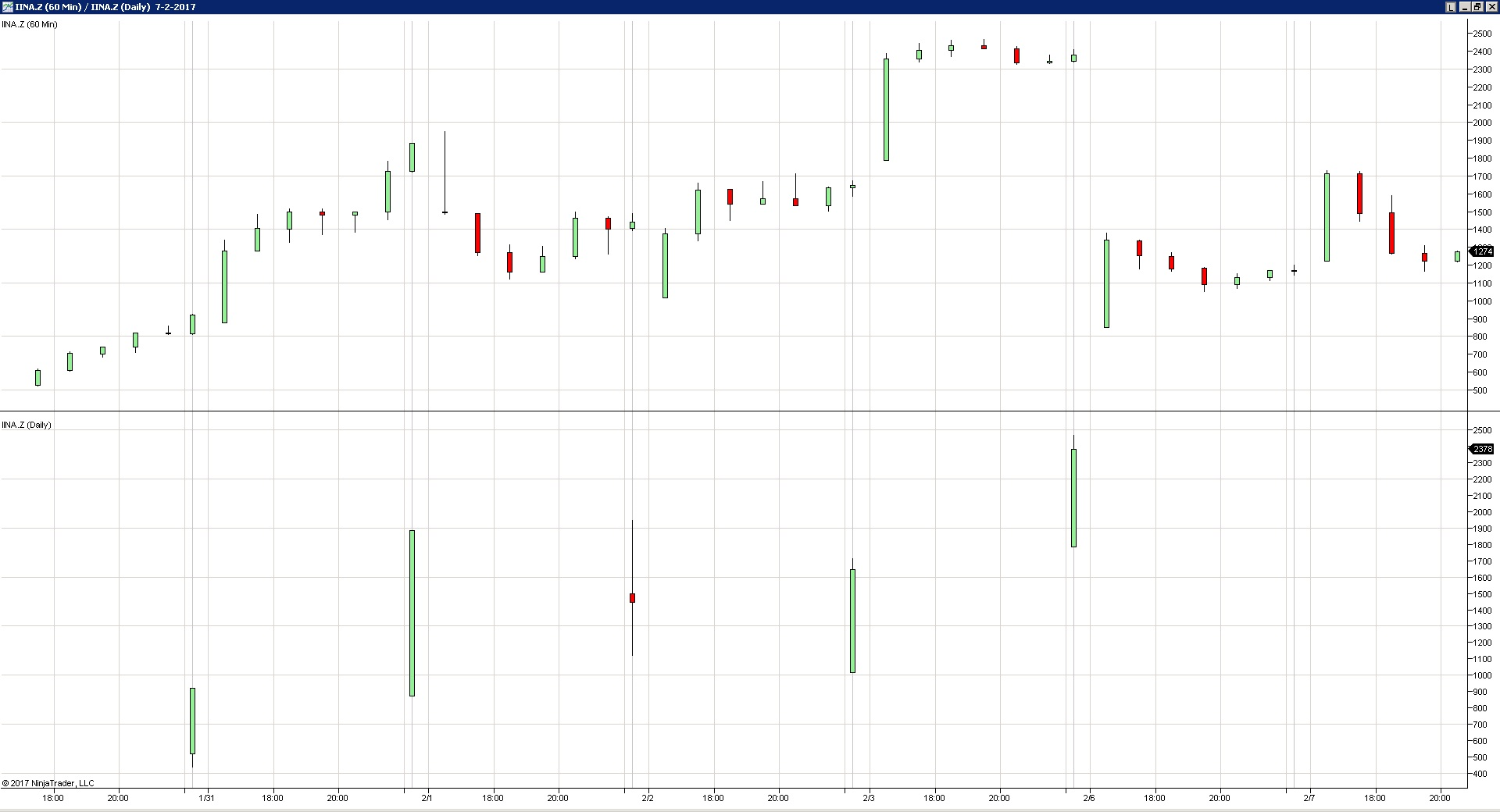
Task: Click the red daily candle in the Daily panel
Action: click(632, 598)
